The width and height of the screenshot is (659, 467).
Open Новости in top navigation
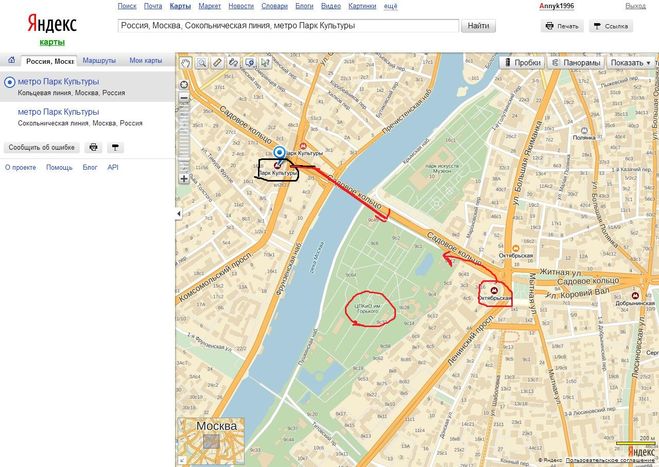click(x=241, y=6)
